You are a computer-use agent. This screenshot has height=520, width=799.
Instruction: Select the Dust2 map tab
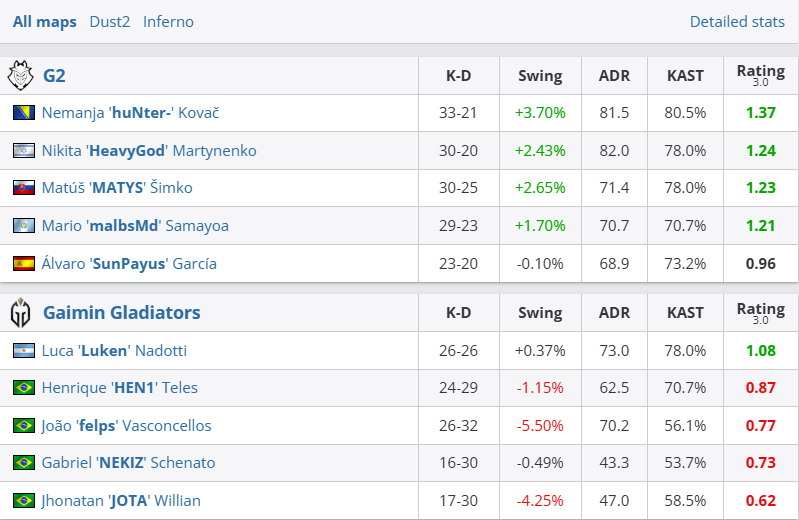(x=109, y=22)
